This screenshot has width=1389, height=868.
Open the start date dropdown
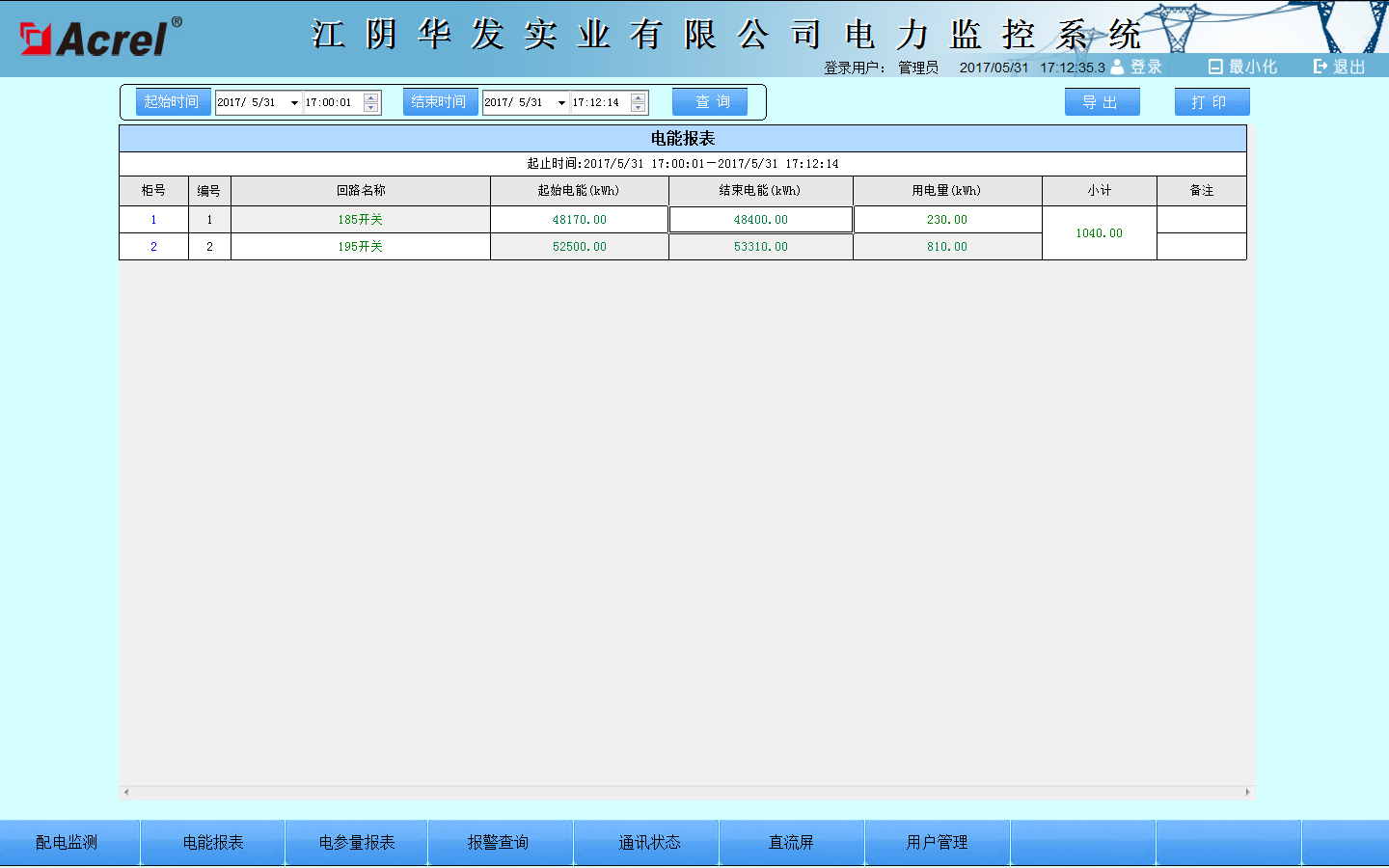(294, 102)
